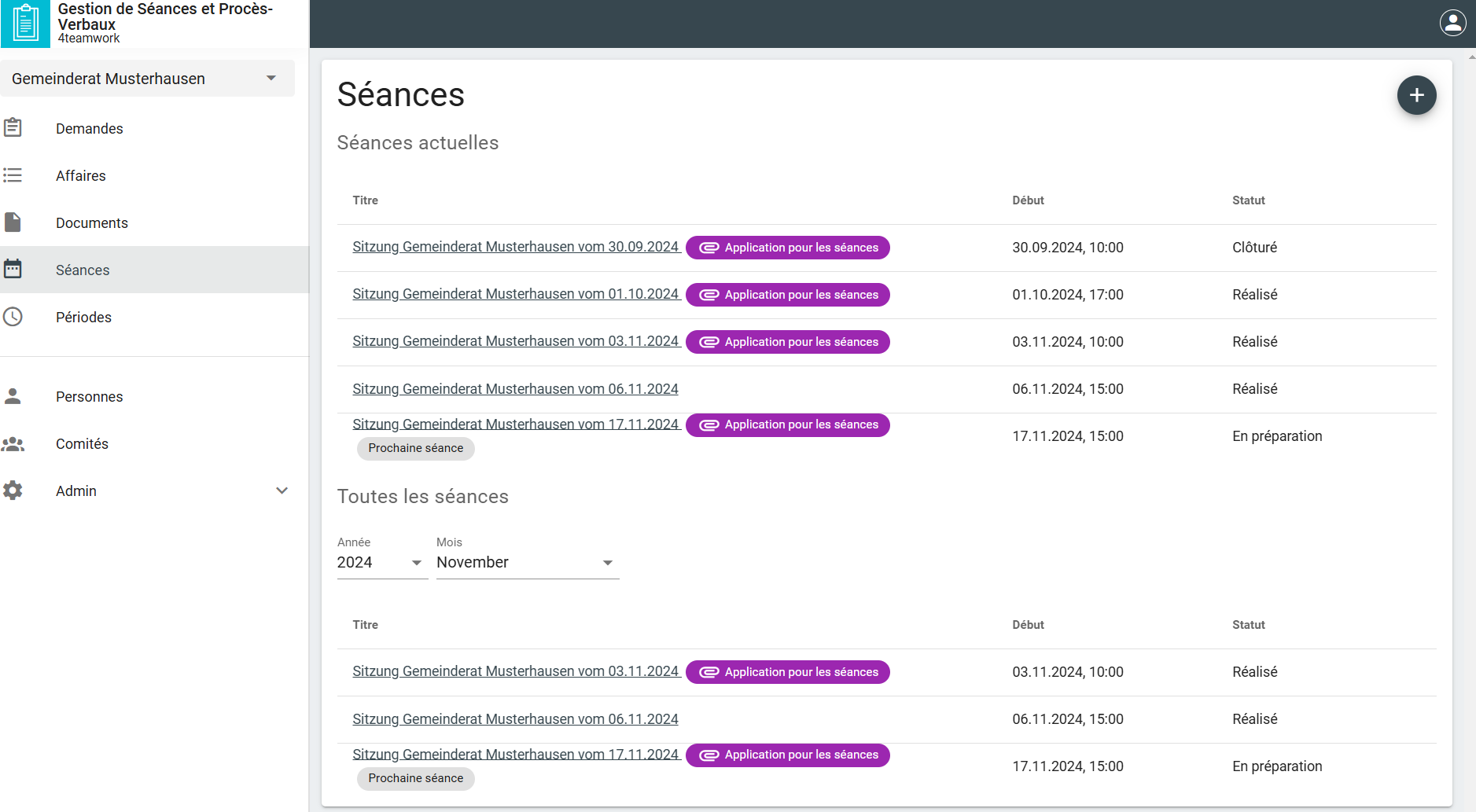This screenshot has width=1476, height=812.
Task: Click the list icon beside Affaires
Action: point(13,175)
